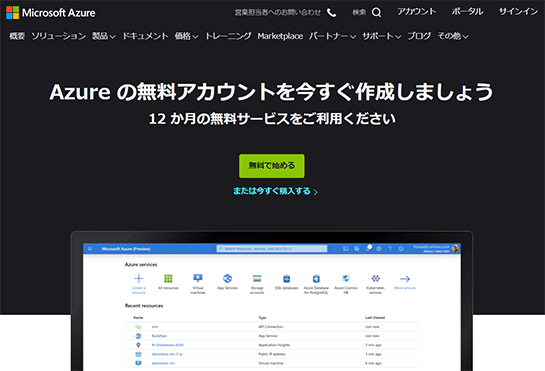Open search via the magnifier icon
This screenshot has height=371, width=545.
(x=376, y=13)
